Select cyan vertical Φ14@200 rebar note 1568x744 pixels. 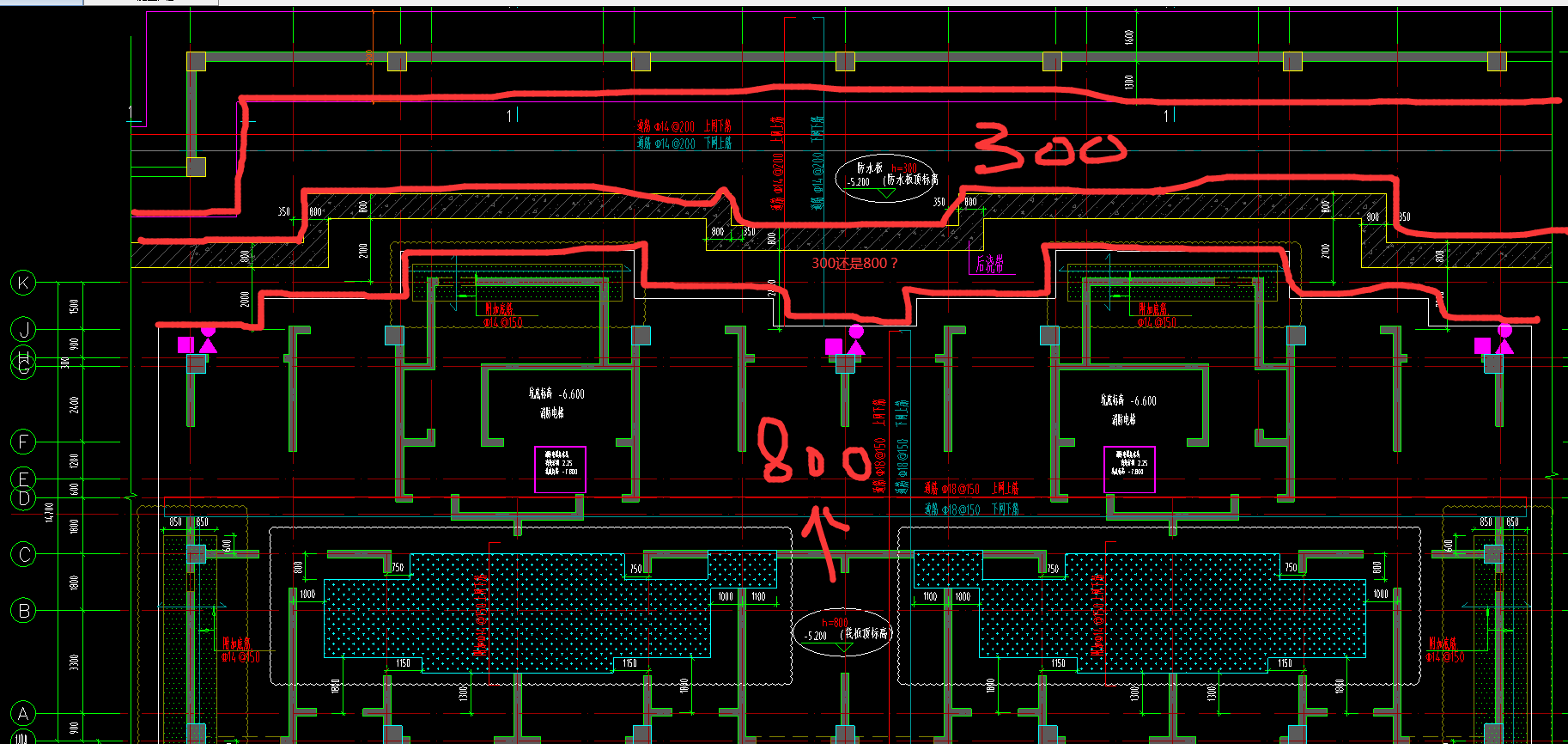coord(817,163)
